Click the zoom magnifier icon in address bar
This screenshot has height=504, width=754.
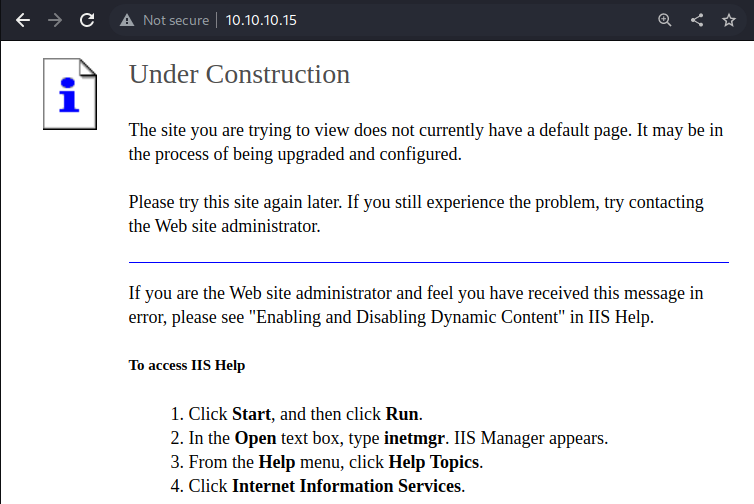(665, 20)
